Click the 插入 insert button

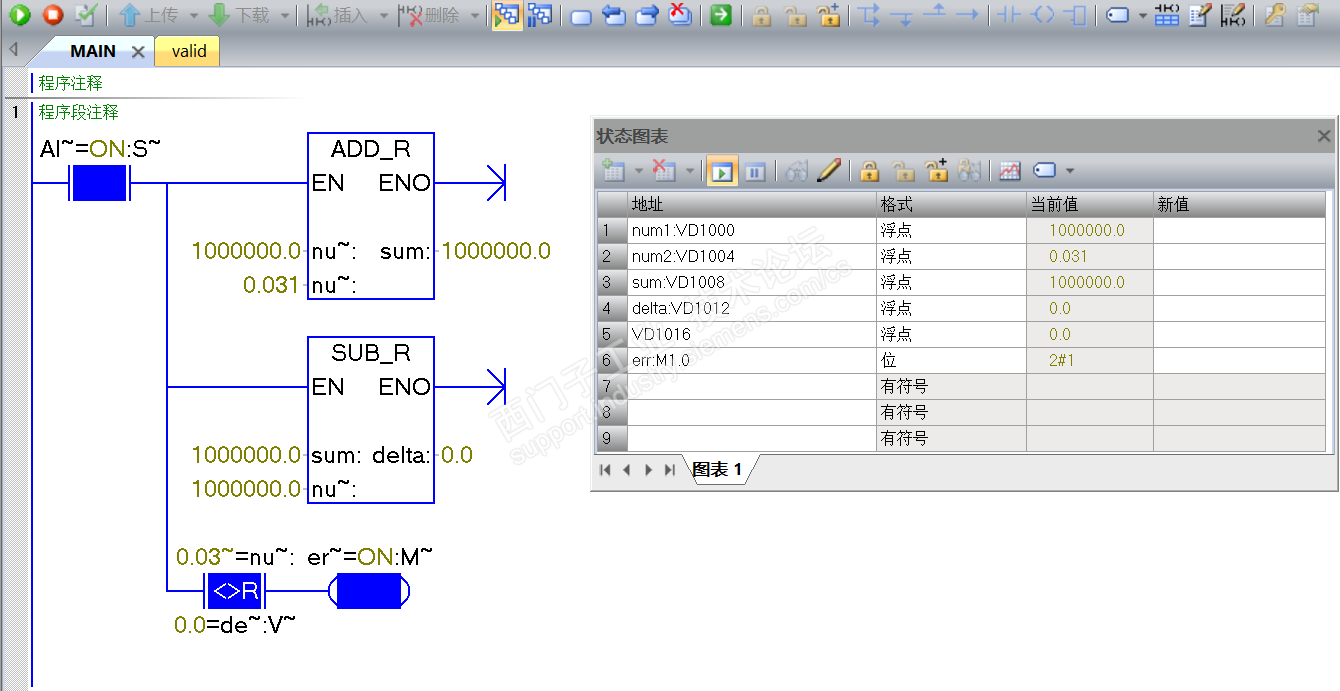[336, 15]
